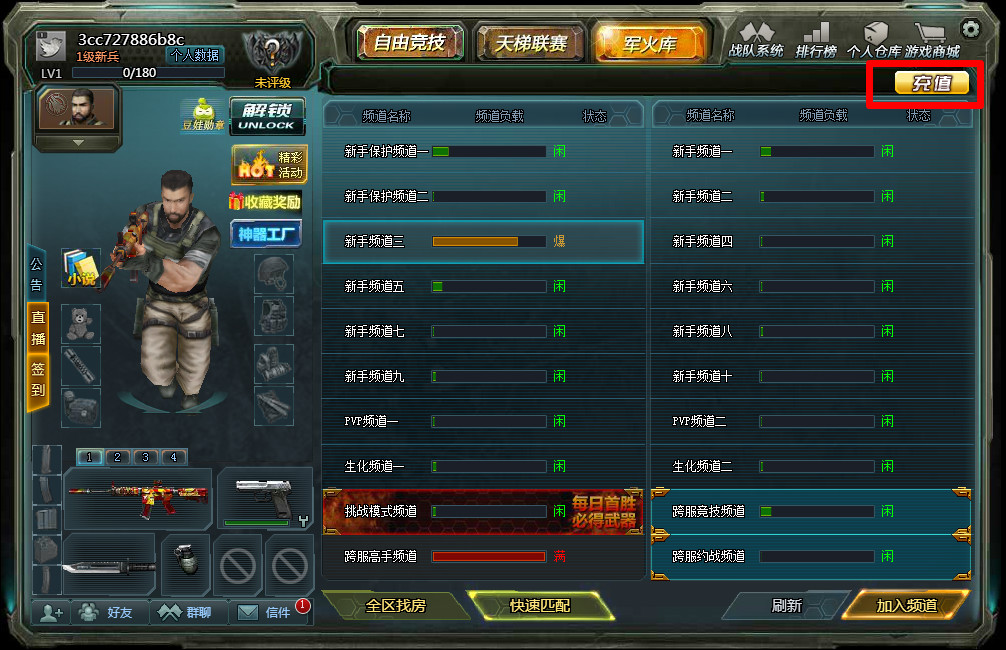Switch to the 军火库 tab

(x=650, y=43)
